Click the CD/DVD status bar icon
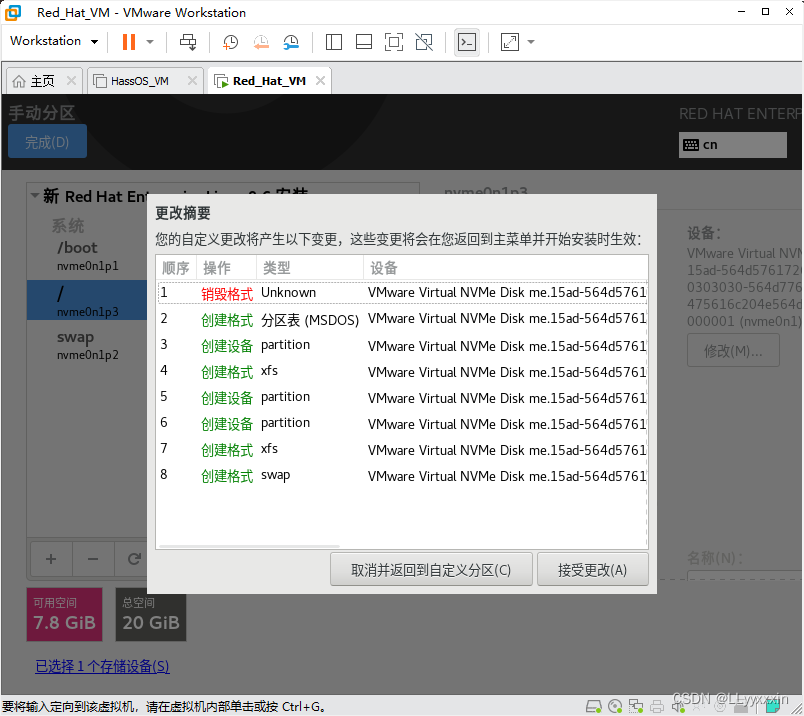 [x=615, y=705]
